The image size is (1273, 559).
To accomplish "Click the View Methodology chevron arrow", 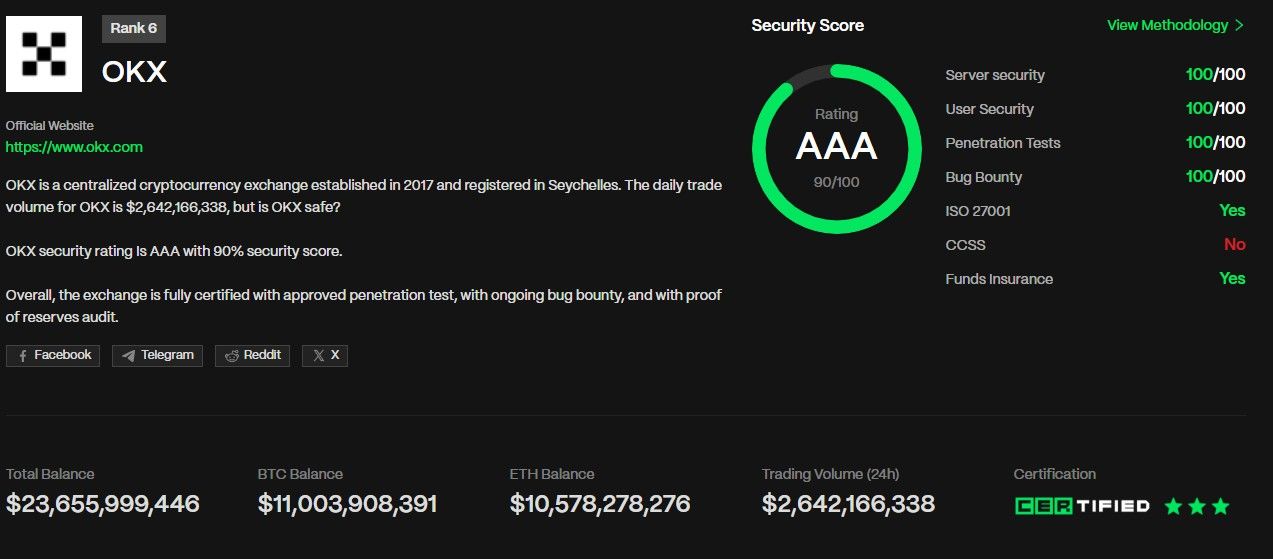I will 1240,25.
